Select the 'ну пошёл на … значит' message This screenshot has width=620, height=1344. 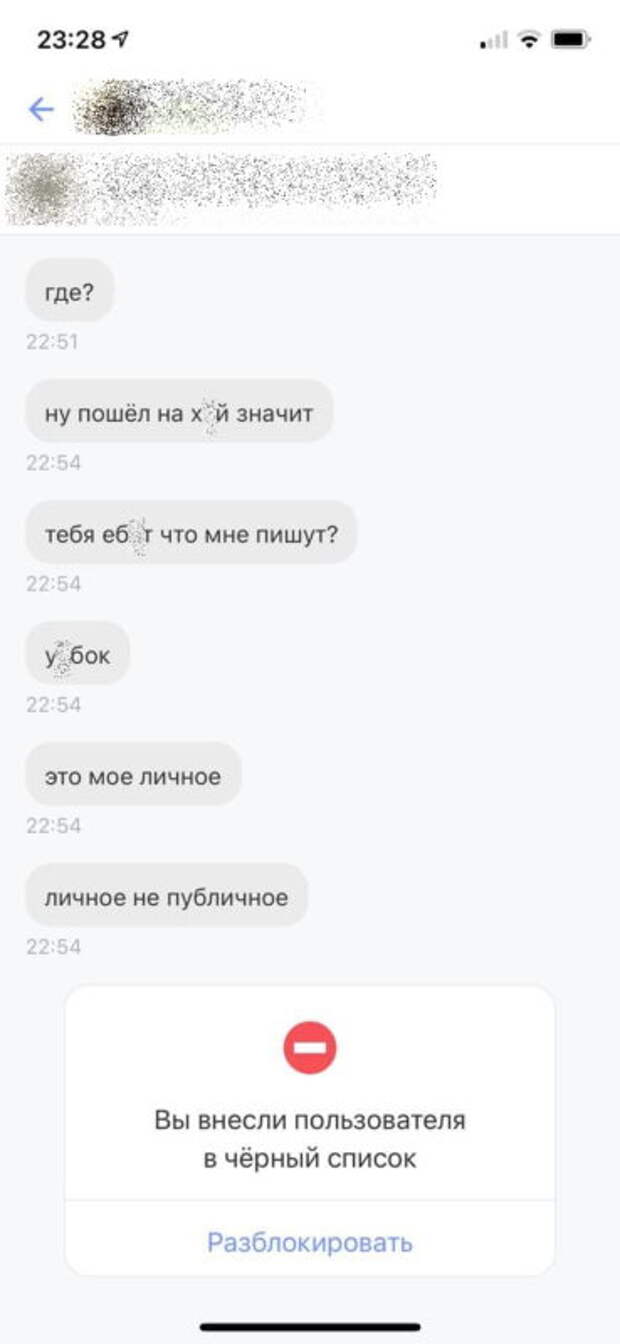179,411
